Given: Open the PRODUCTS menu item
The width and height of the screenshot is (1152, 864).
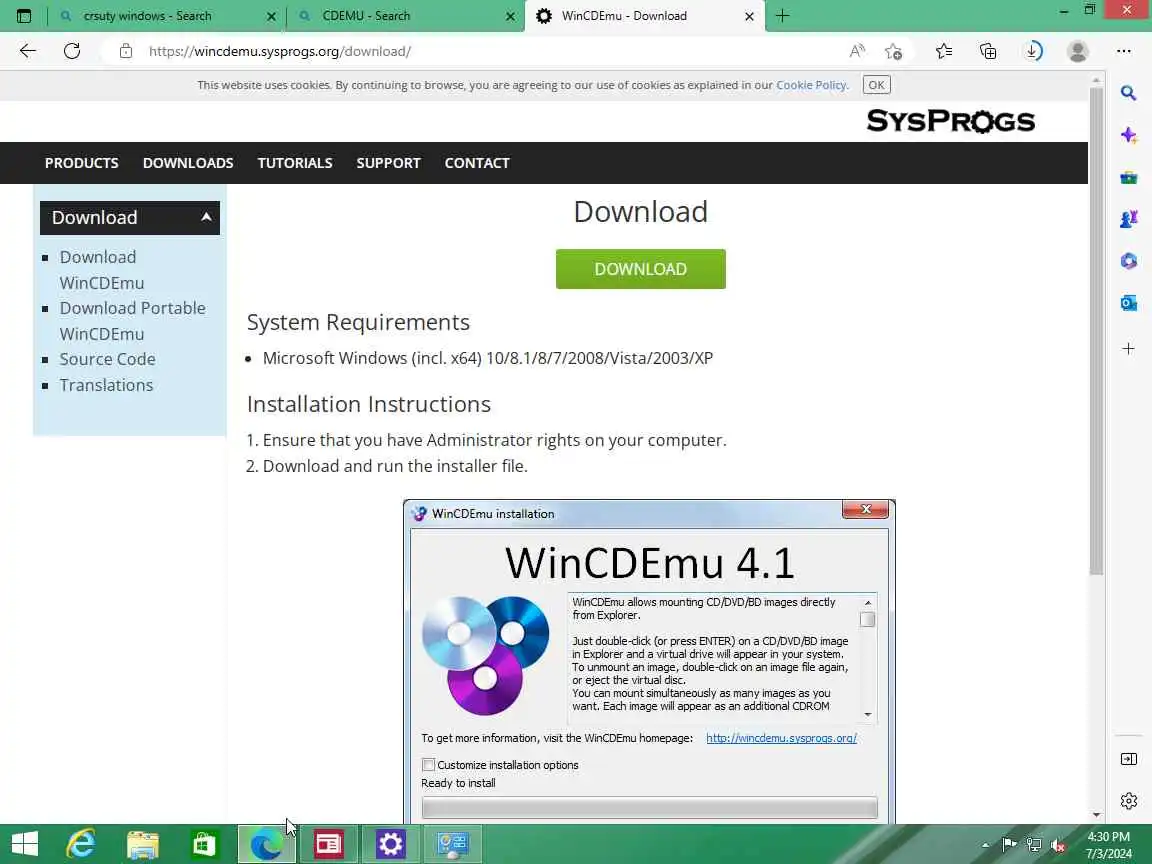Looking at the screenshot, I should (82, 163).
